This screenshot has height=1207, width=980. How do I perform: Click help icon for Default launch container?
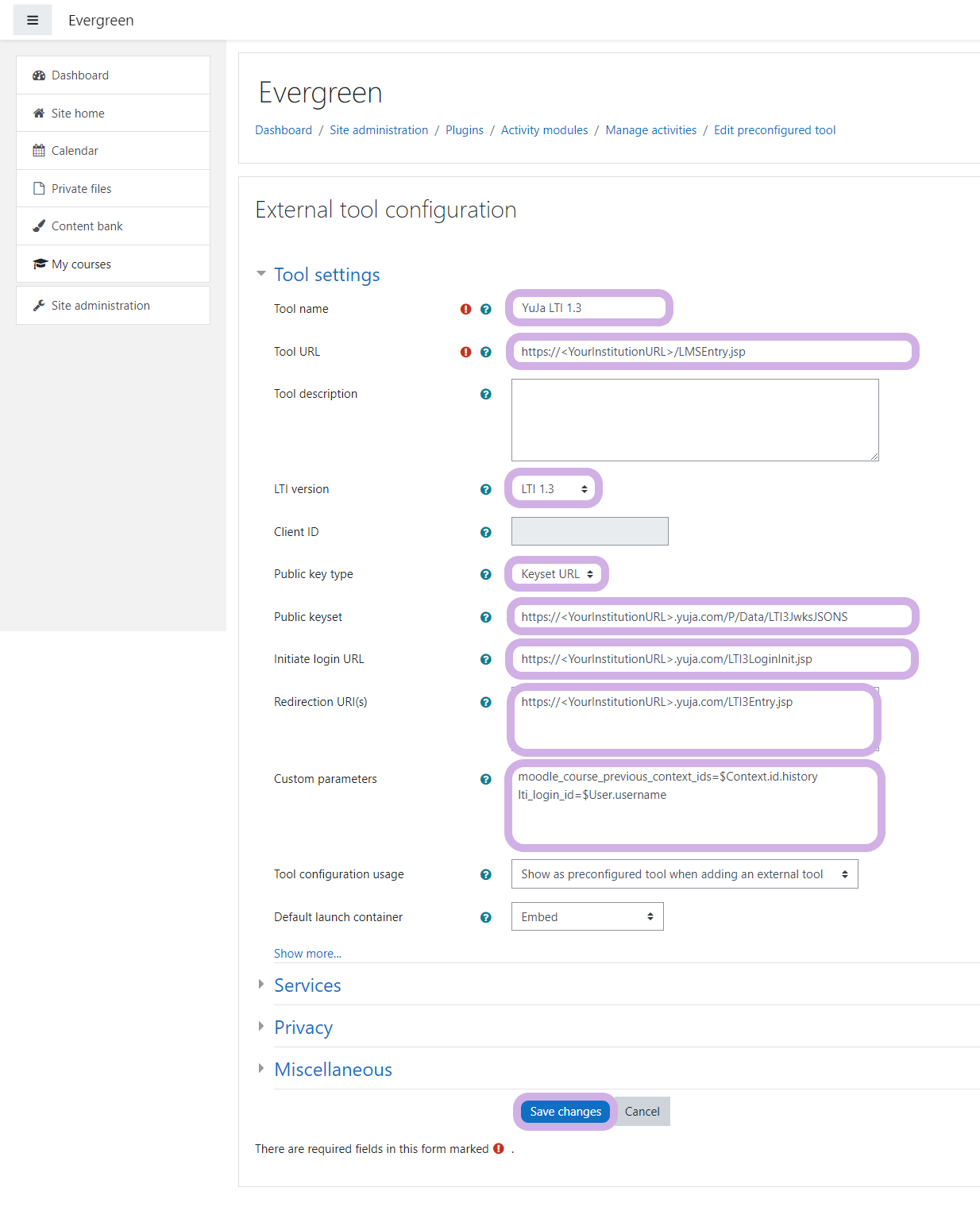point(486,917)
